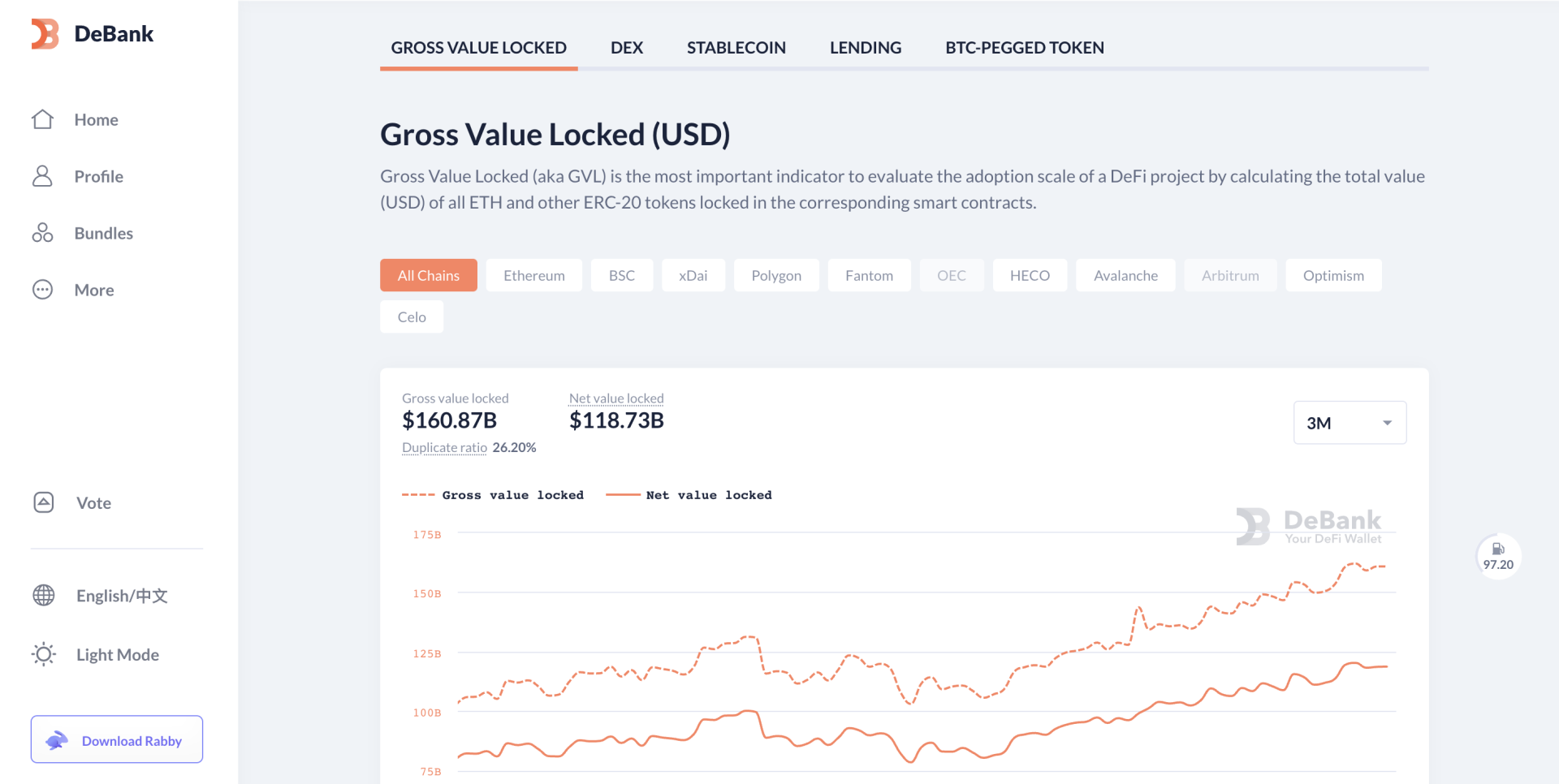
Task: Filter by Ethereum chain
Action: tap(534, 275)
